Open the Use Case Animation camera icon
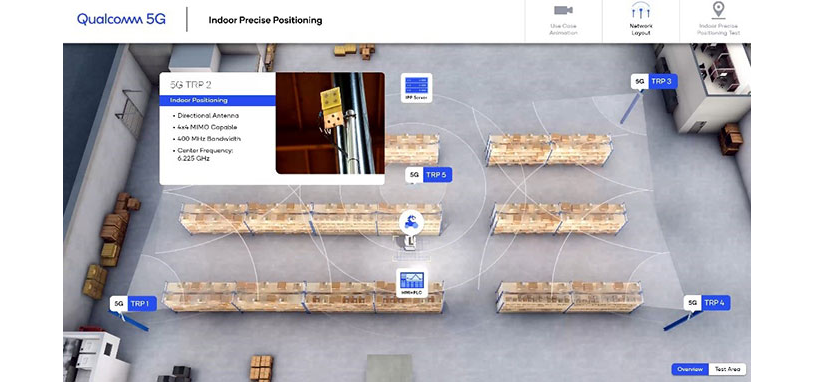The height and width of the screenshot is (382, 814). (x=563, y=10)
